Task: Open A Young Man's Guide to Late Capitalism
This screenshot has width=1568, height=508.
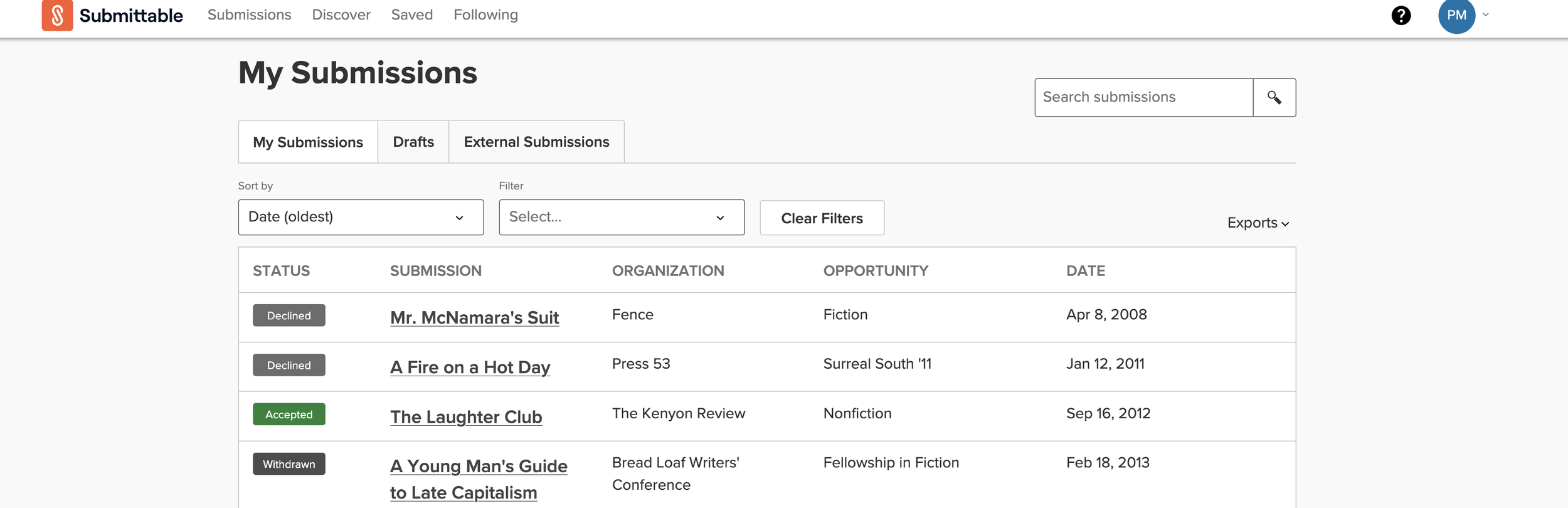Action: point(479,479)
